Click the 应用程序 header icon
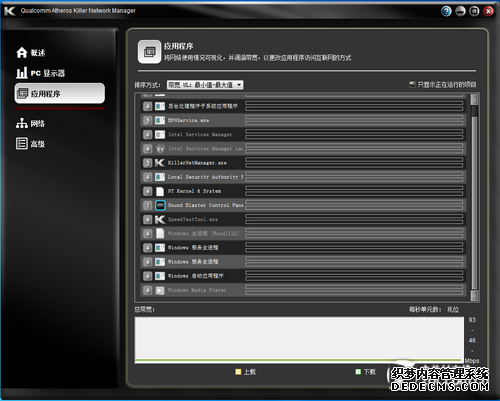Viewport: 500px width, 401px height. click(149, 52)
